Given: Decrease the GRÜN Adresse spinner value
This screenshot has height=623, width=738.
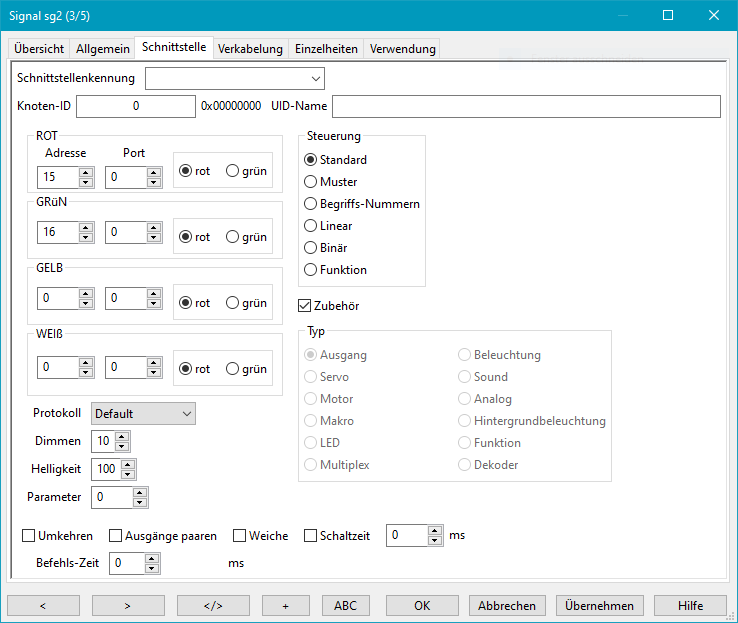Looking at the screenshot, I should point(86,238).
